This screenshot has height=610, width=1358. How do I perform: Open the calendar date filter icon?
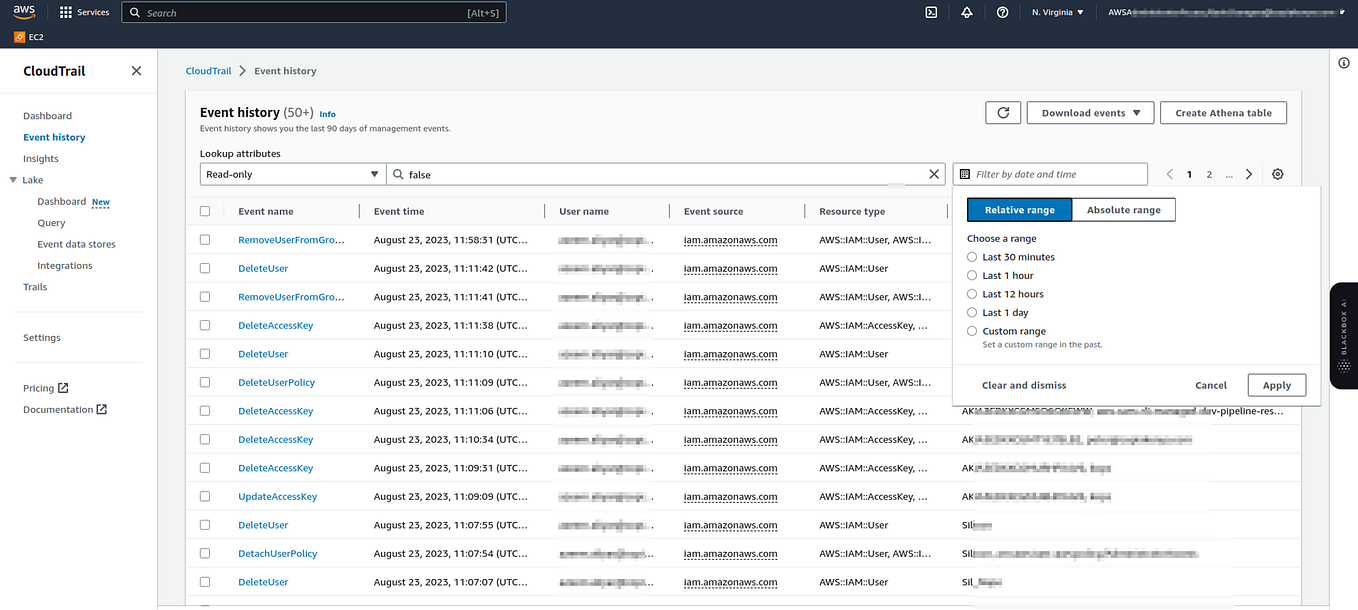tap(964, 173)
